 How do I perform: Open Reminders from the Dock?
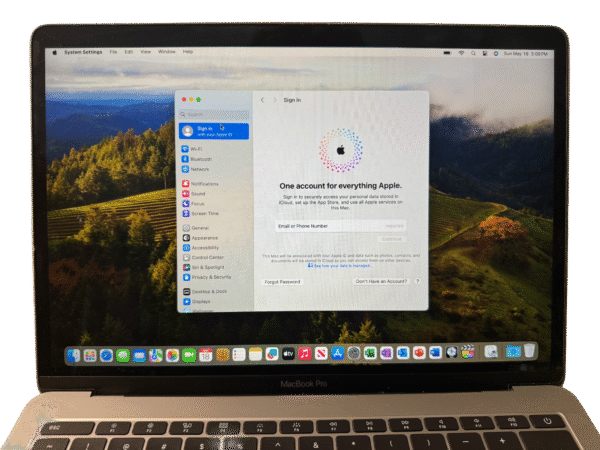click(x=239, y=355)
